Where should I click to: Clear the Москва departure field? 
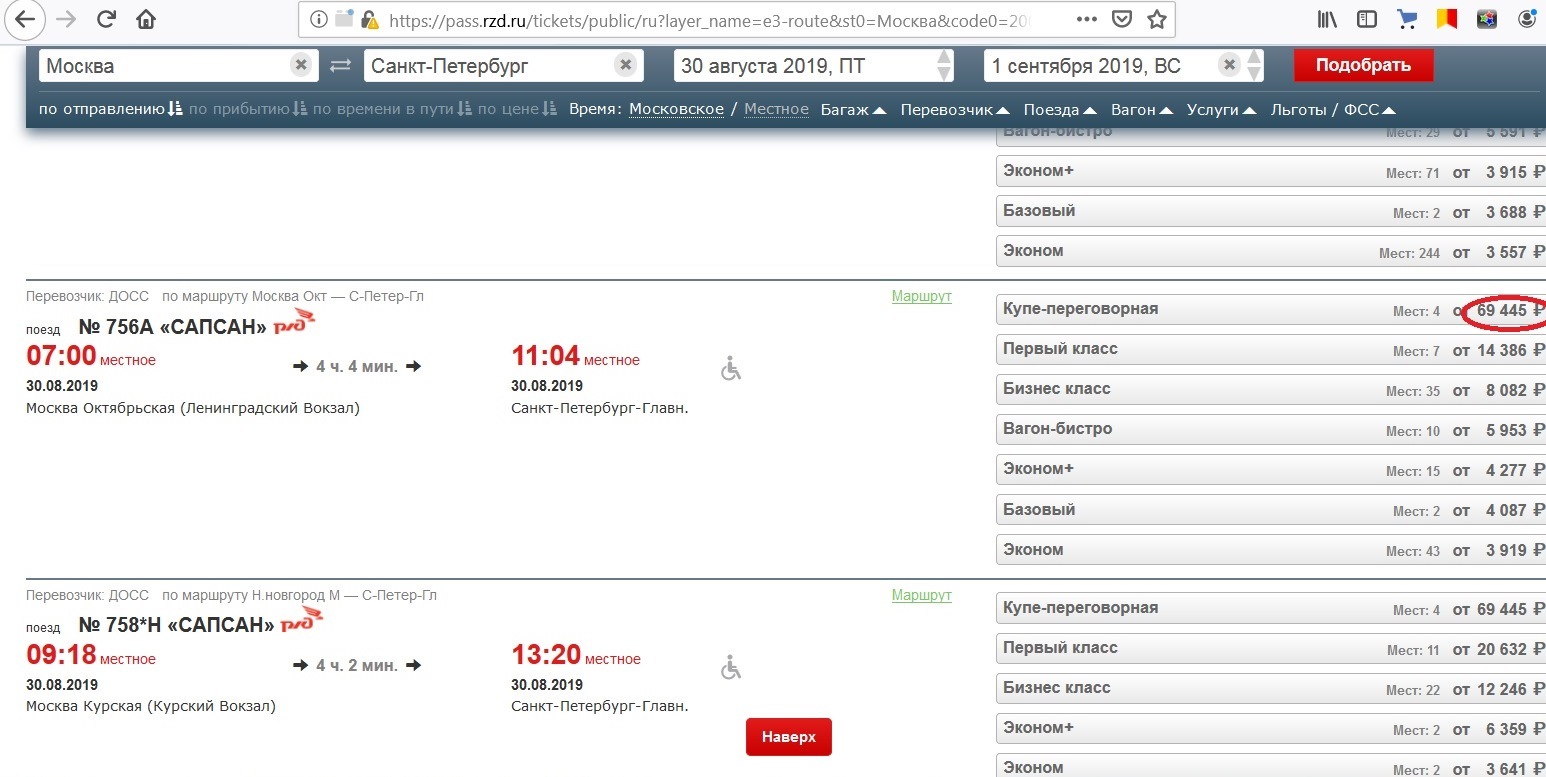click(300, 66)
